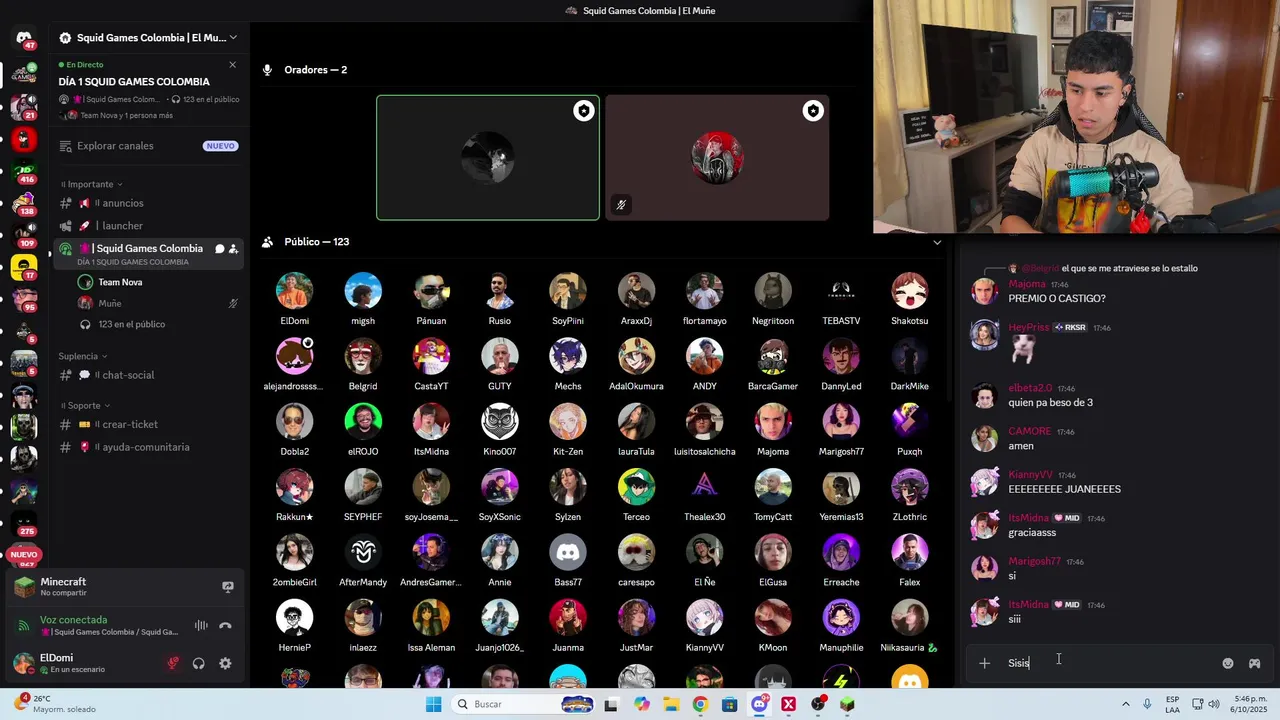Open noise suppression waveform icon
1280x720 pixels.
[x=201, y=625]
